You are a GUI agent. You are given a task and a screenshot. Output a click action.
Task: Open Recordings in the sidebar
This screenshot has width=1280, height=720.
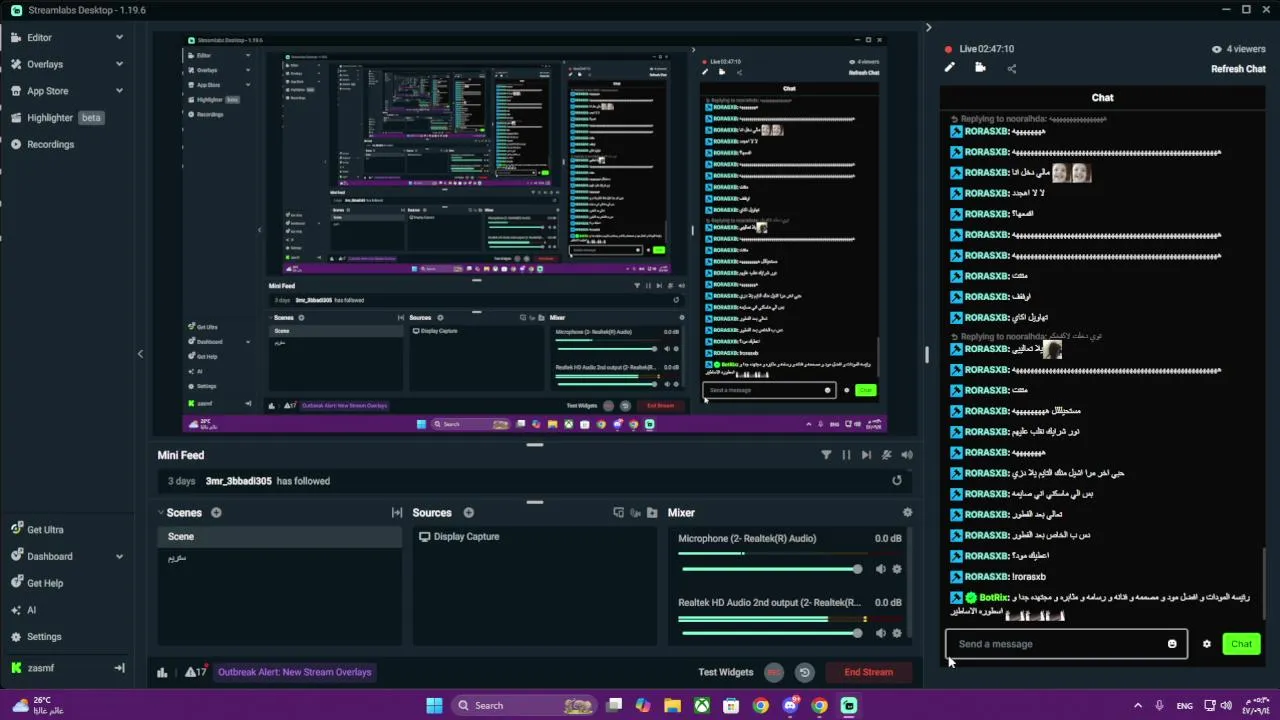(50, 144)
